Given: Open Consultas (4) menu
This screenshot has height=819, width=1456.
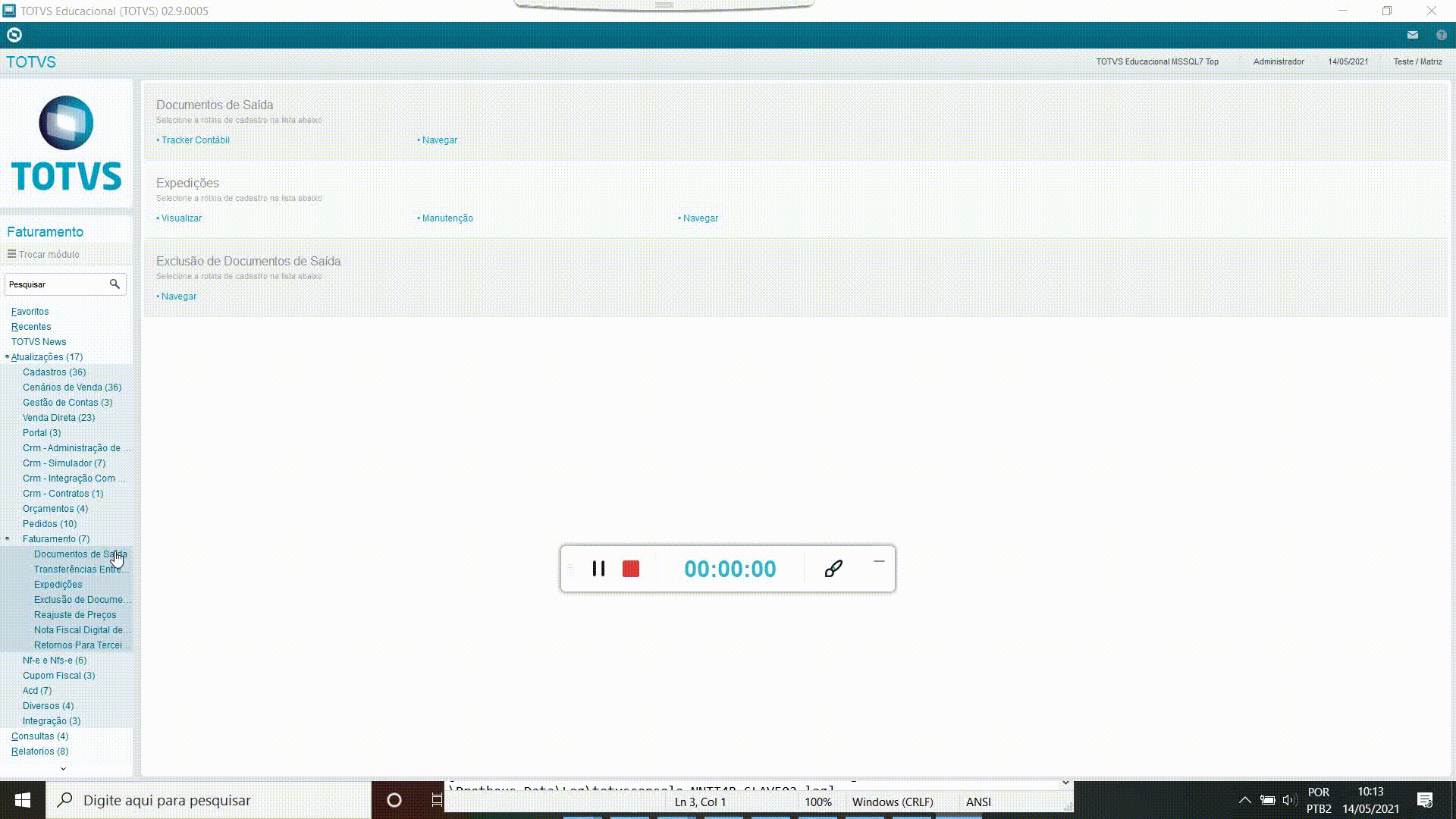Looking at the screenshot, I should tap(39, 736).
